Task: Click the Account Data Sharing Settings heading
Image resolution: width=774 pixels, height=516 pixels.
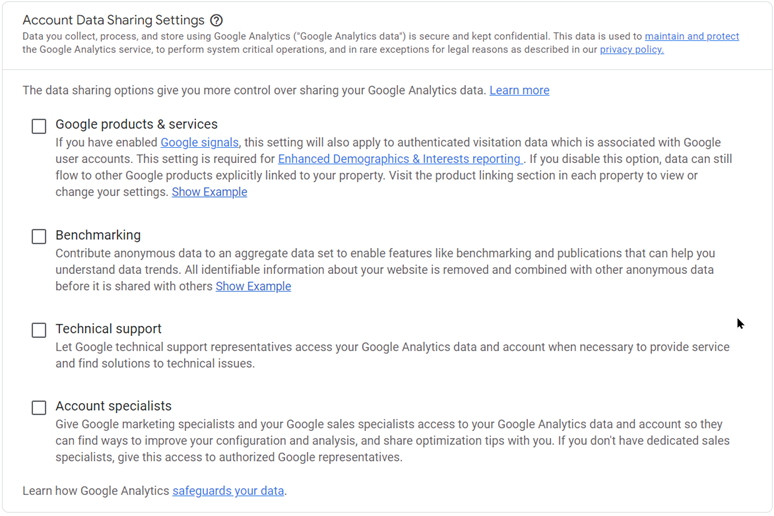Action: point(113,20)
